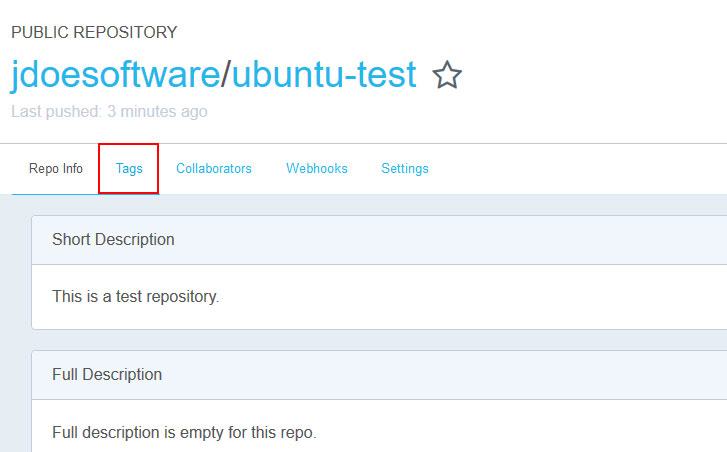Click the slash between owner and repo name
Viewport: 727px width, 452px height.
[226, 74]
